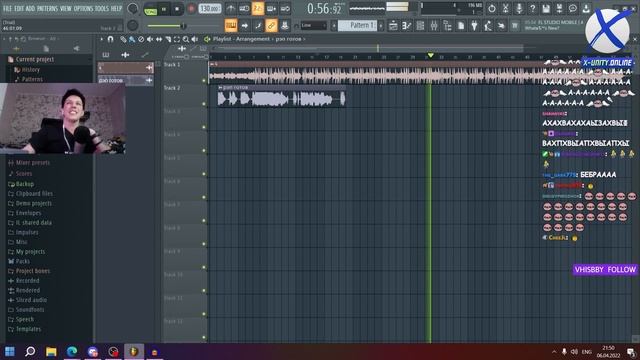Image resolution: width=640 pixels, height=360 pixels.
Task: Select the Select marquee tool in playlist
Action: (x=177, y=39)
